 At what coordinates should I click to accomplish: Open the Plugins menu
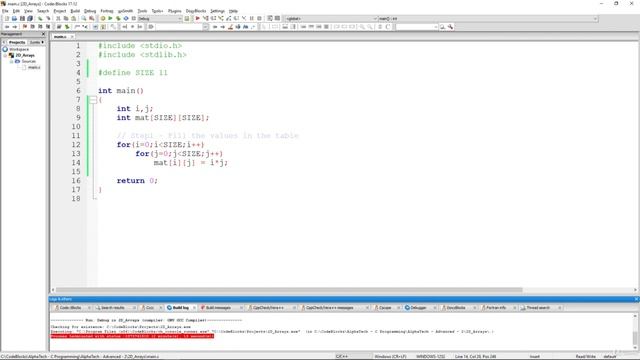point(175,11)
